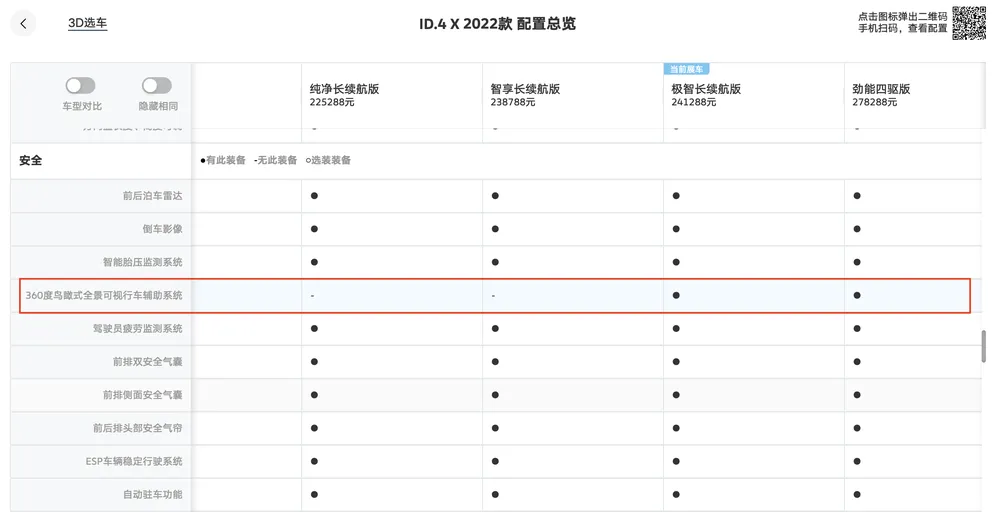This screenshot has width=1000, height=512.
Task: Click 360度 dot cell under 劲能四驱版
Action: 857,295
